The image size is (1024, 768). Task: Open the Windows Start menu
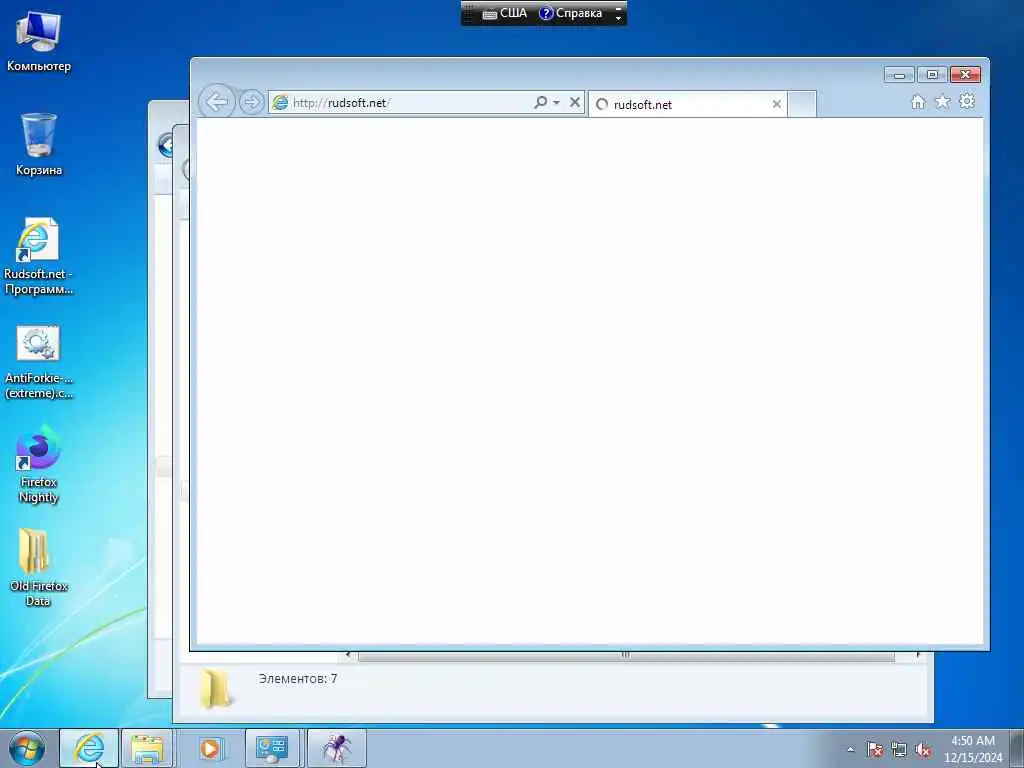(x=27, y=749)
